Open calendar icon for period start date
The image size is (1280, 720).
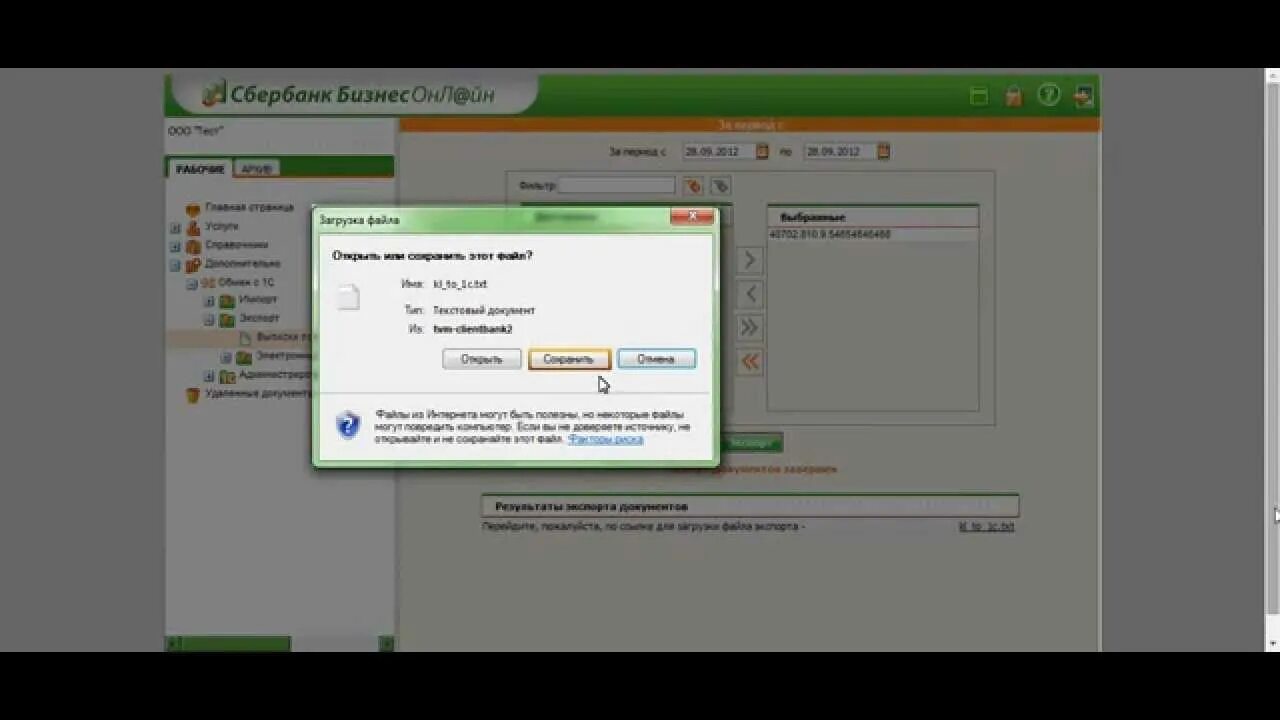click(x=762, y=151)
